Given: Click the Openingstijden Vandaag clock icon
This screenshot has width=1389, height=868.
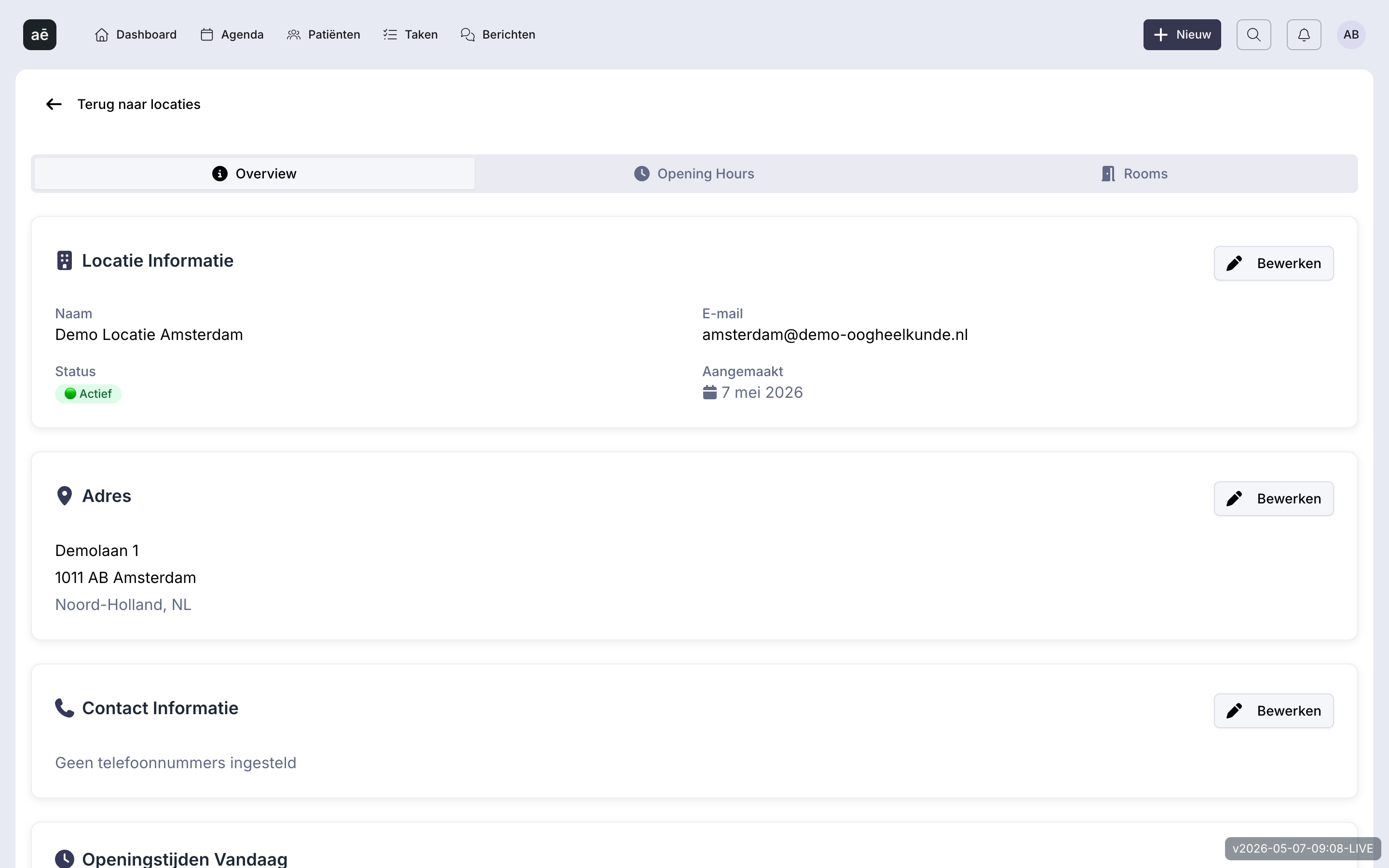Looking at the screenshot, I should tap(64, 859).
